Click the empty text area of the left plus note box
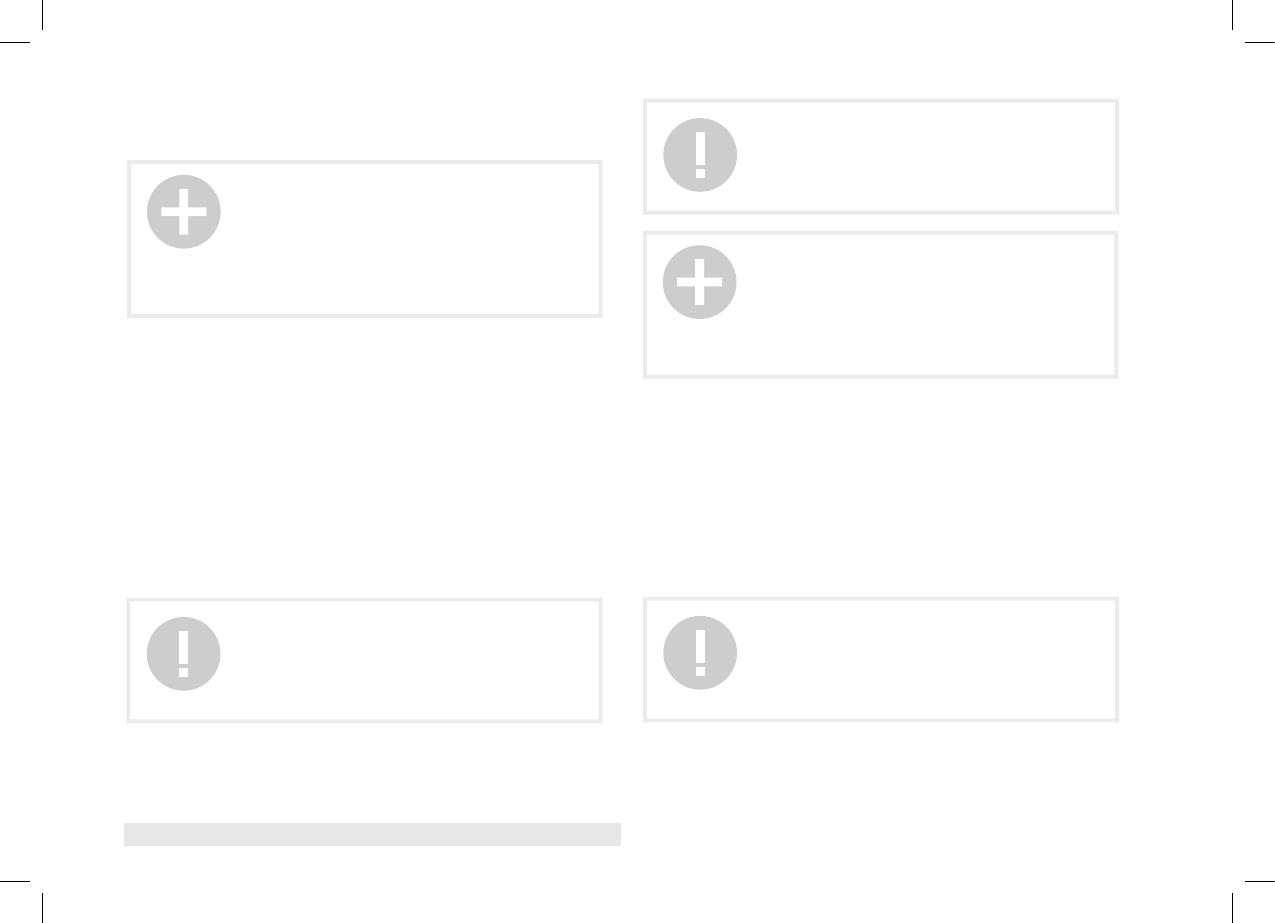This screenshot has height=923, width=1275. 400,240
